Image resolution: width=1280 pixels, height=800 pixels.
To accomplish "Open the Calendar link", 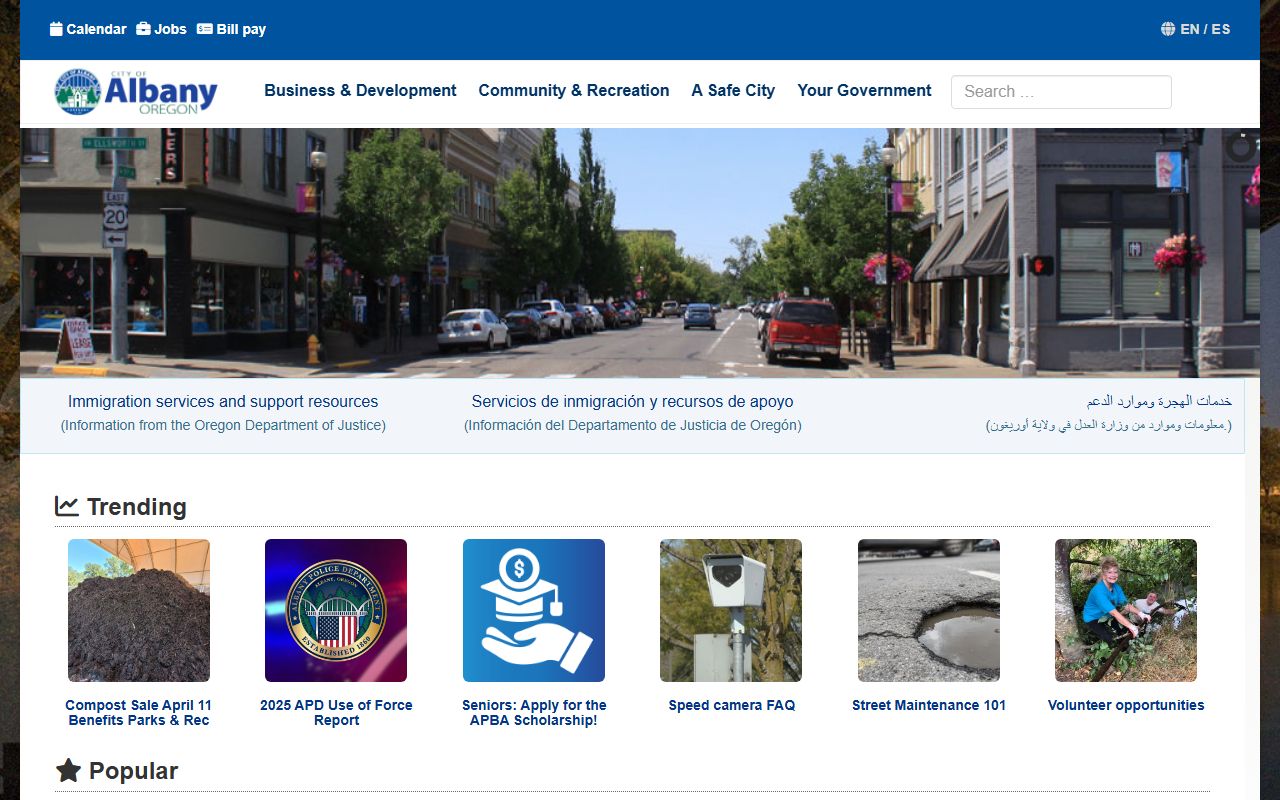I will click(96, 29).
